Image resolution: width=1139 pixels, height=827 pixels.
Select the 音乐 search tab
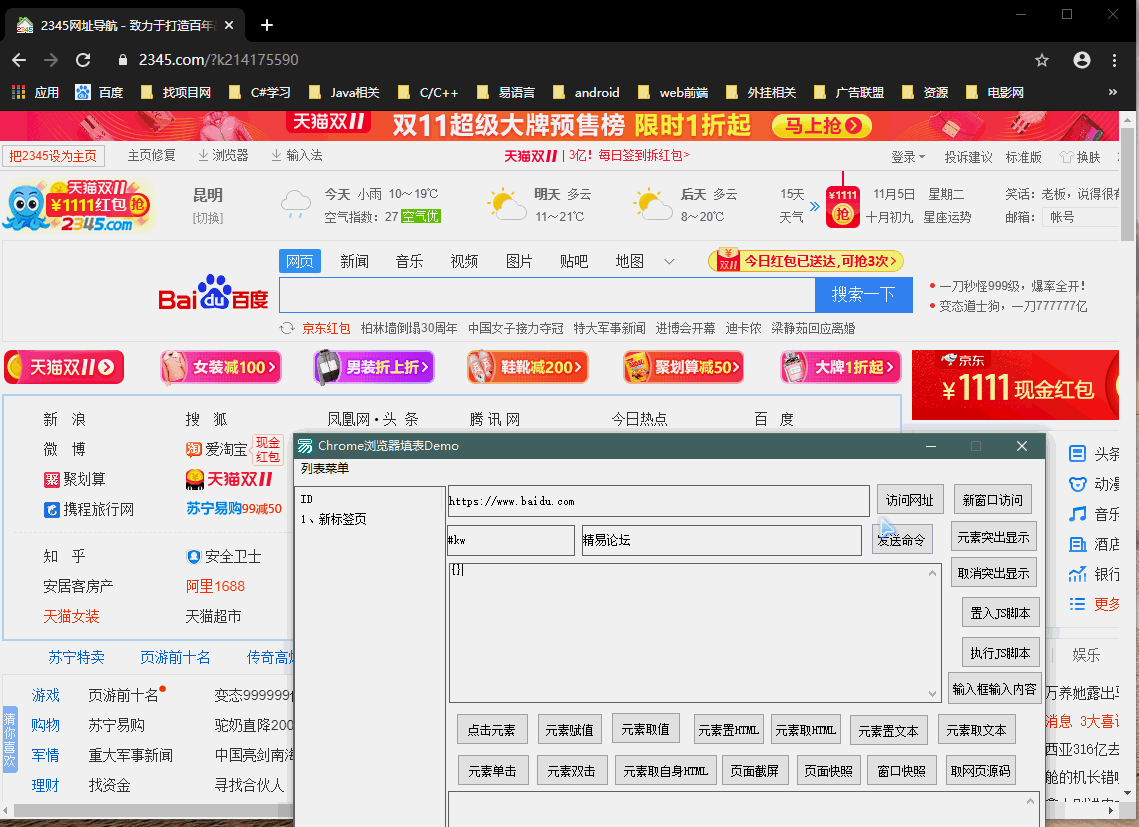[410, 262]
